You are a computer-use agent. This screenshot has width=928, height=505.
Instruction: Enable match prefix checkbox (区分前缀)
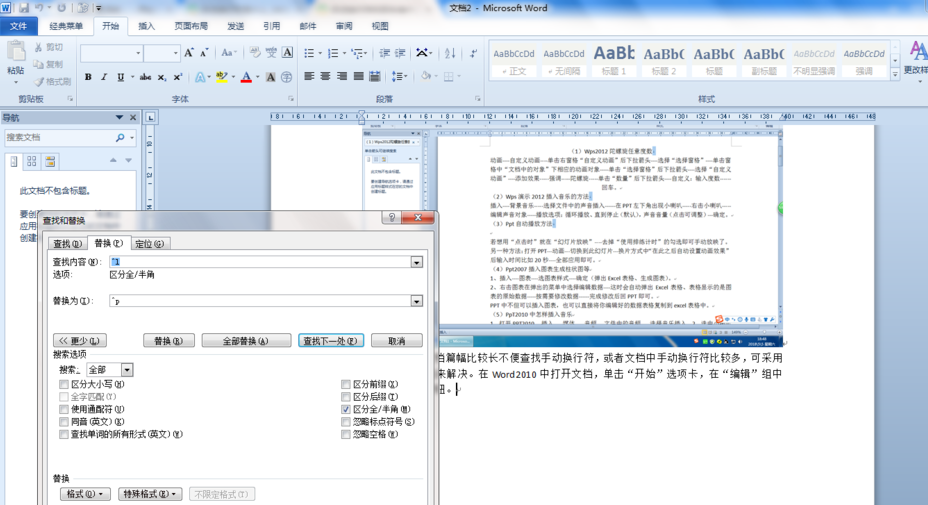tap(346, 384)
